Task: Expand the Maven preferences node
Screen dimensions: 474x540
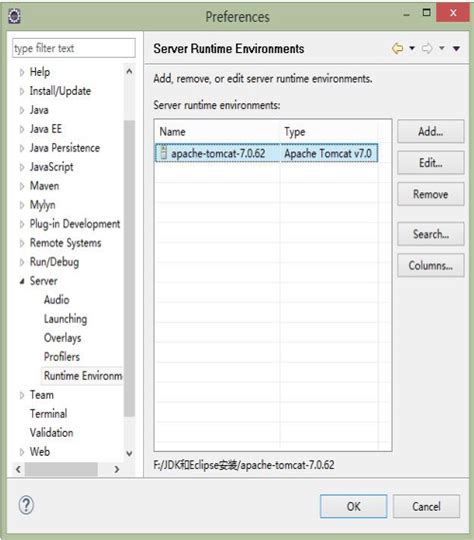Action: (22, 186)
